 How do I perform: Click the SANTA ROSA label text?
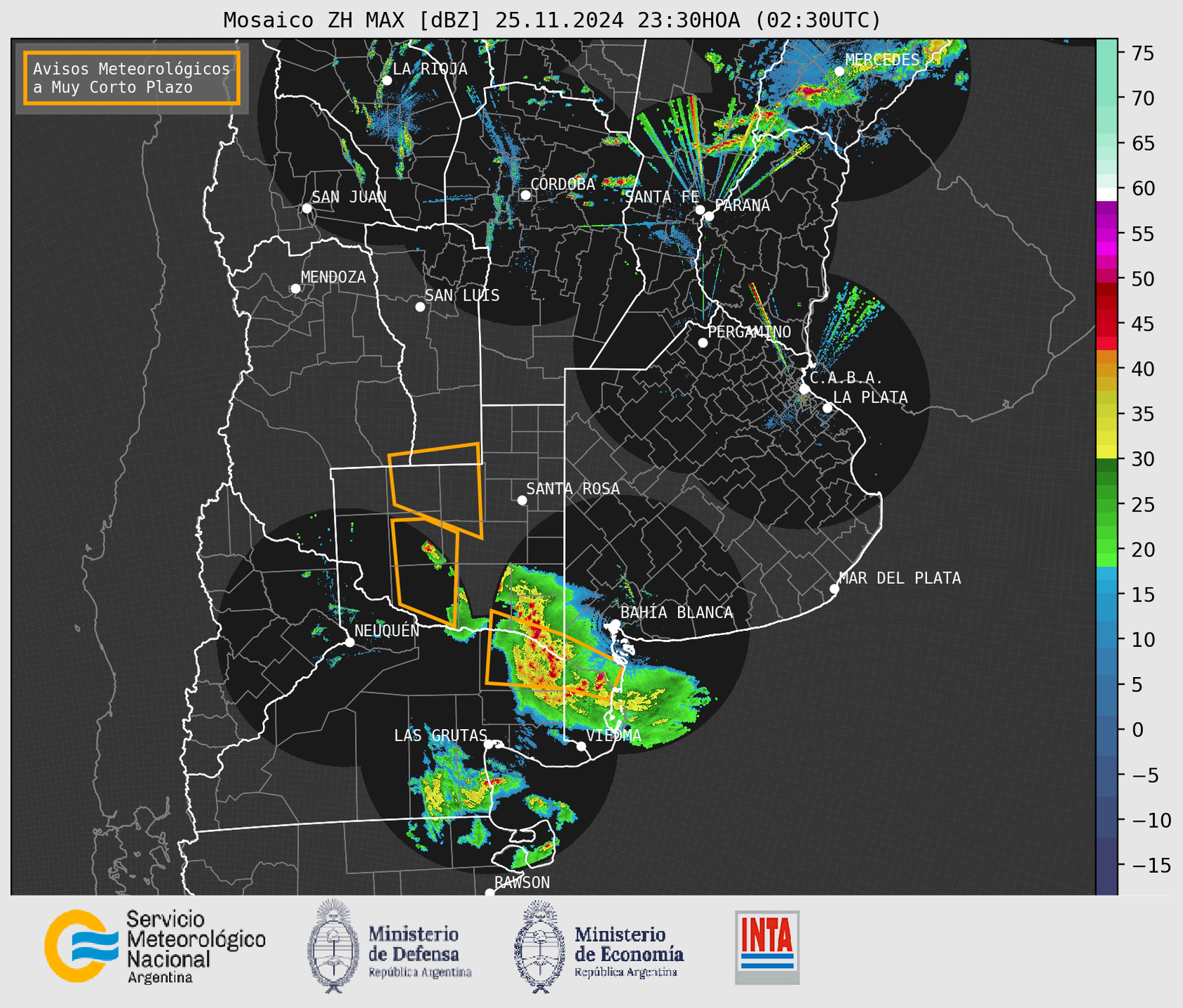tap(574, 489)
